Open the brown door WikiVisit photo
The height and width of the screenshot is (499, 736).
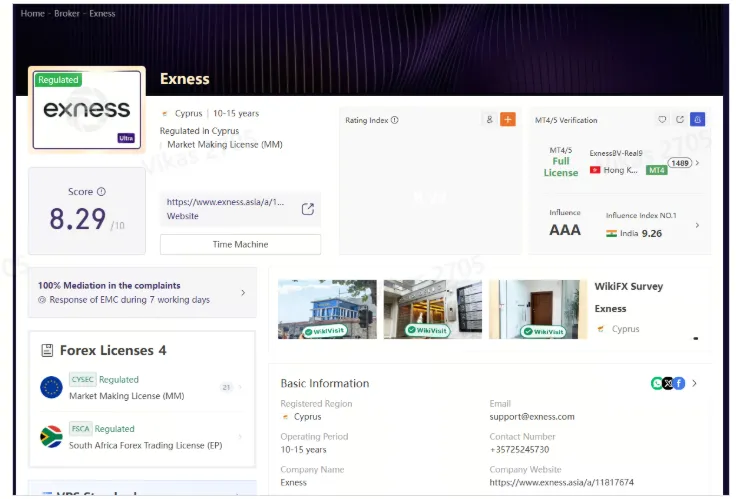[538, 309]
